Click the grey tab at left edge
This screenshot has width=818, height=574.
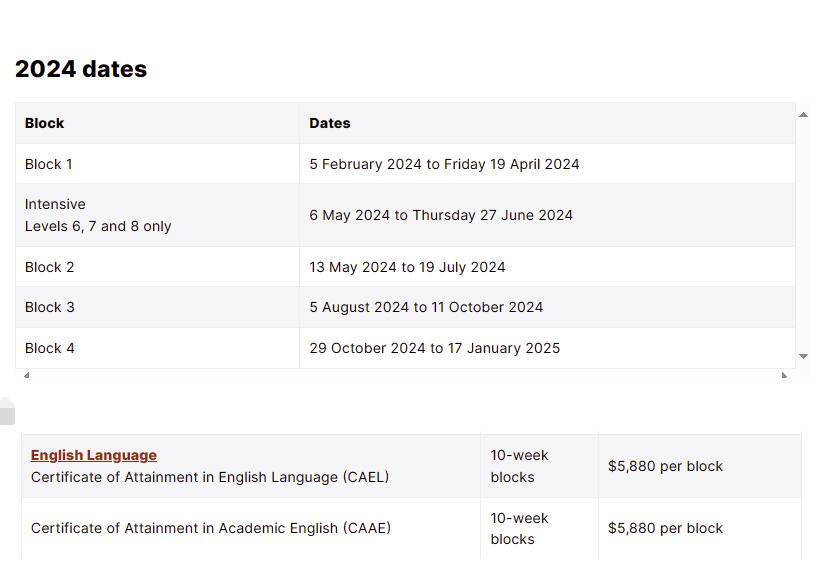(x=7, y=411)
